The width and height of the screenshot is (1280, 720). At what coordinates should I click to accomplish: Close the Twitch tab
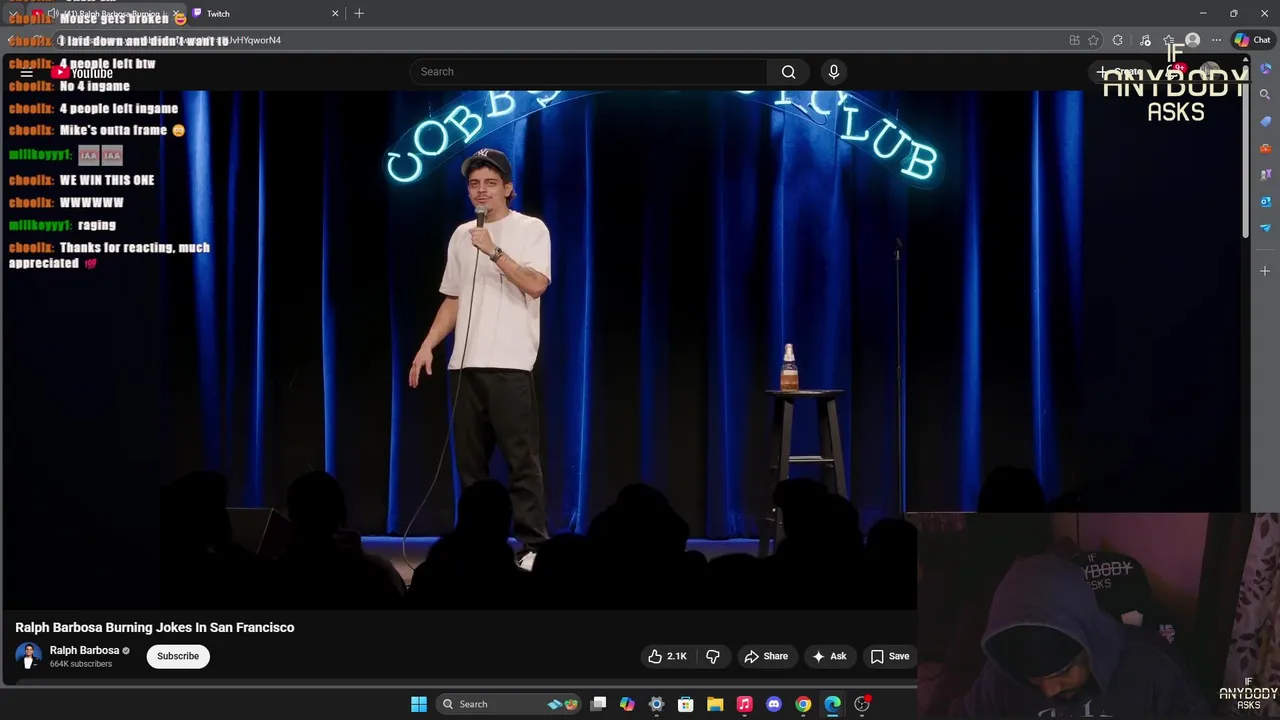335,14
